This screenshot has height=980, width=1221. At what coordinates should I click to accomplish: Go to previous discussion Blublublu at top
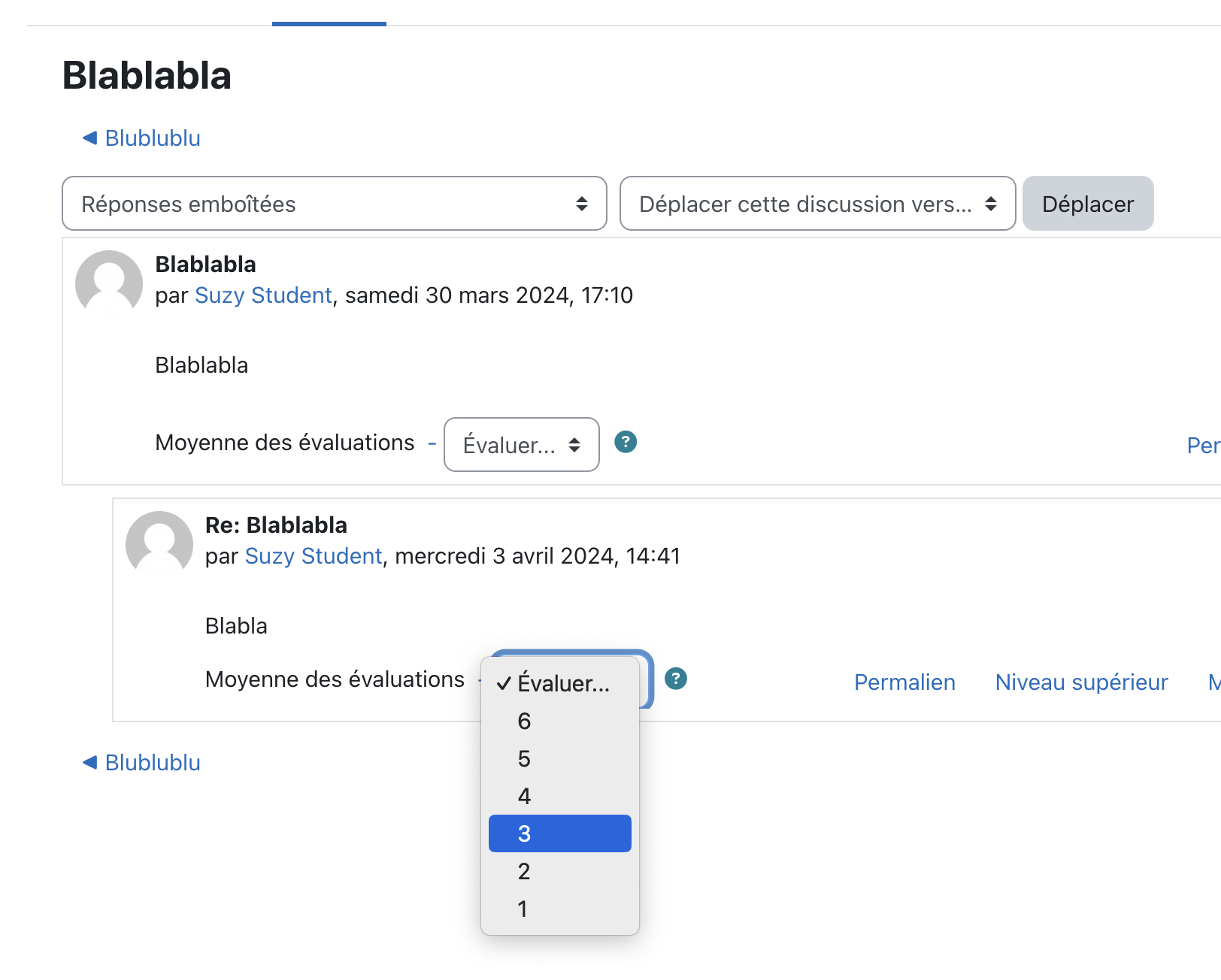click(x=141, y=138)
